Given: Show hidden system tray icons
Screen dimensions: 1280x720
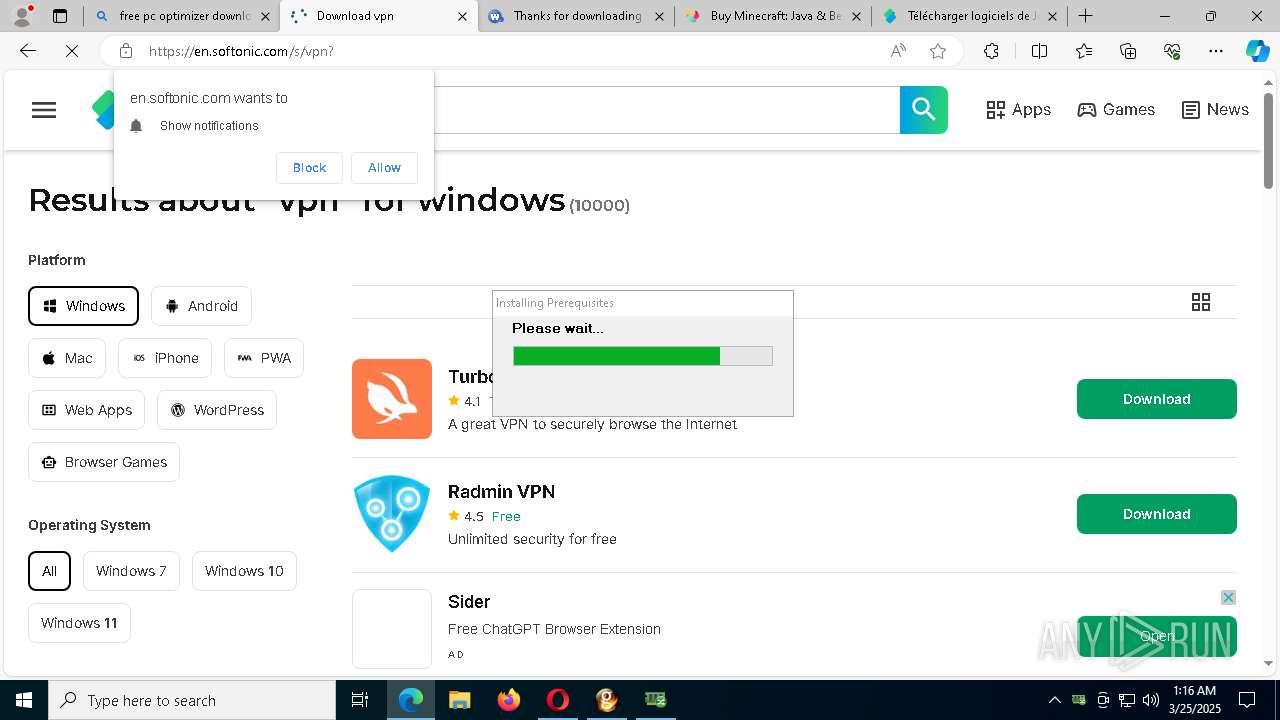Looking at the screenshot, I should 1054,700.
